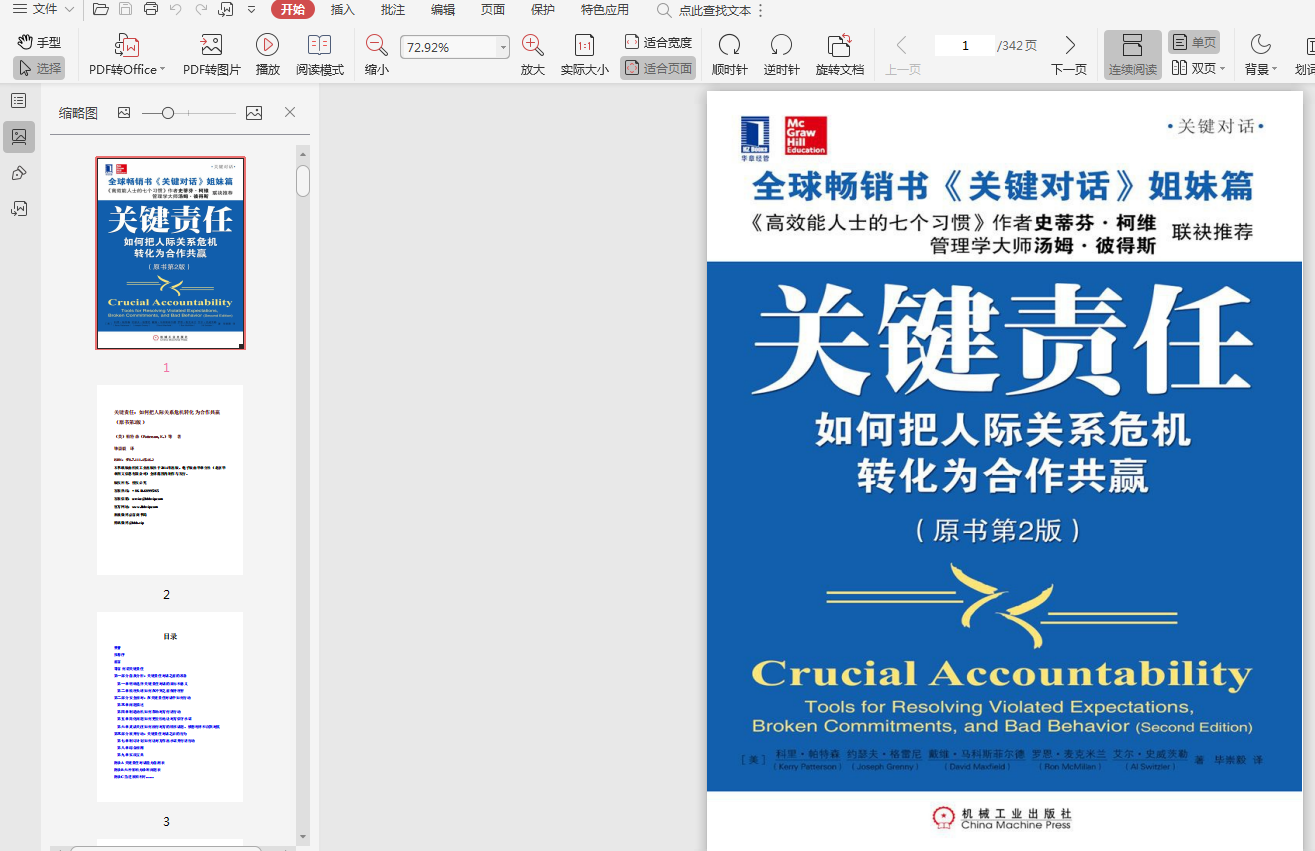Switch to single page (单页) layout
The width and height of the screenshot is (1315, 851).
point(1194,42)
